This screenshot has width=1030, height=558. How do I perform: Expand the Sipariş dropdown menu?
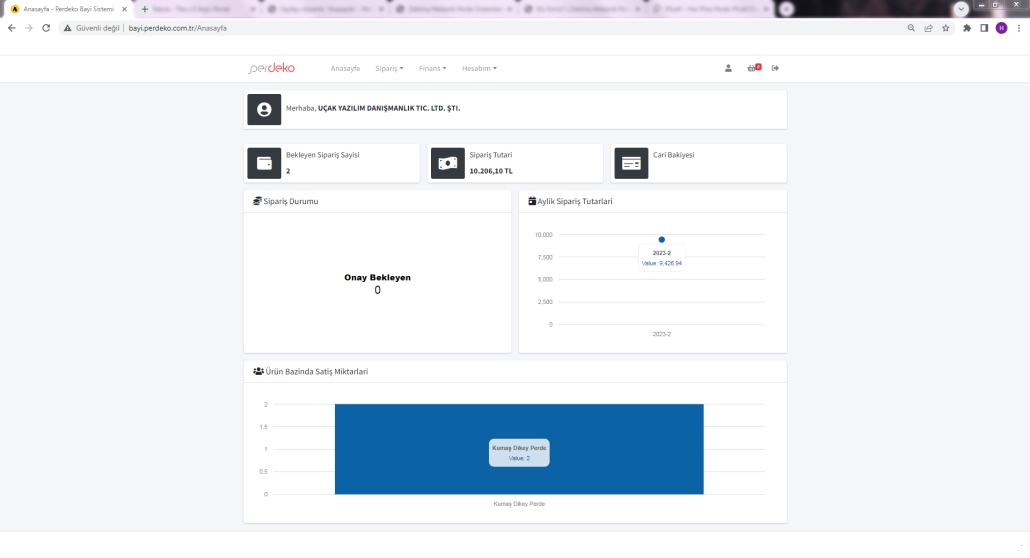(389, 68)
